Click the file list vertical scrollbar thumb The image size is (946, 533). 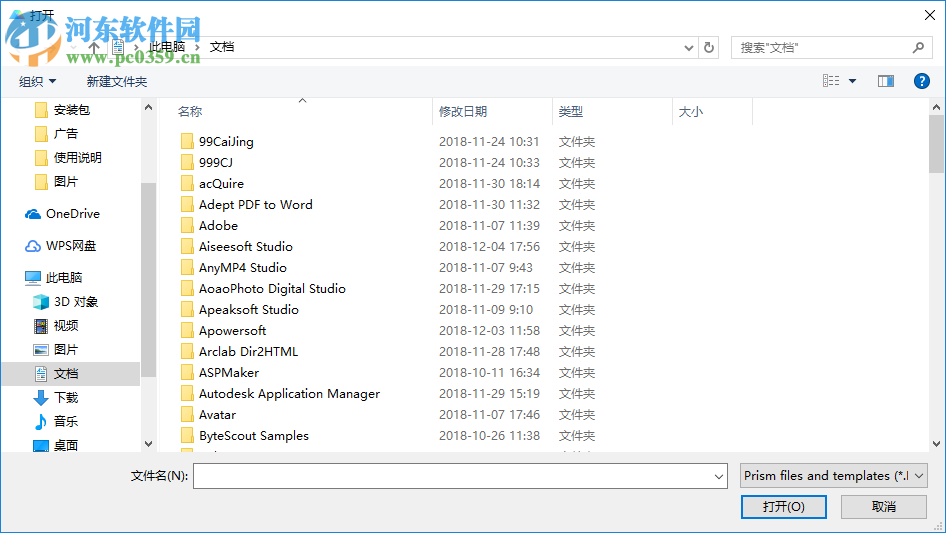(x=936, y=144)
